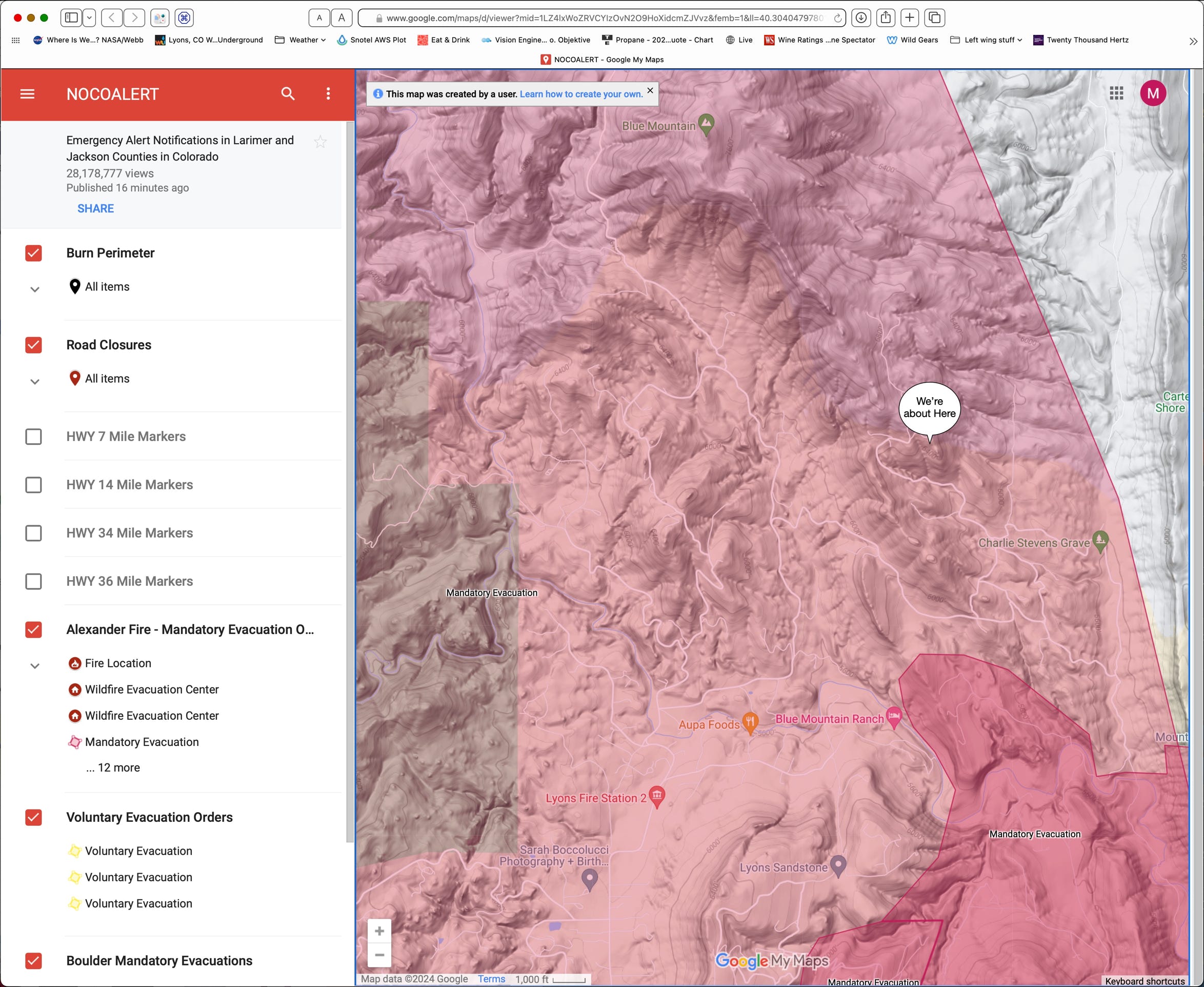Go back in Safari

click(x=112, y=17)
